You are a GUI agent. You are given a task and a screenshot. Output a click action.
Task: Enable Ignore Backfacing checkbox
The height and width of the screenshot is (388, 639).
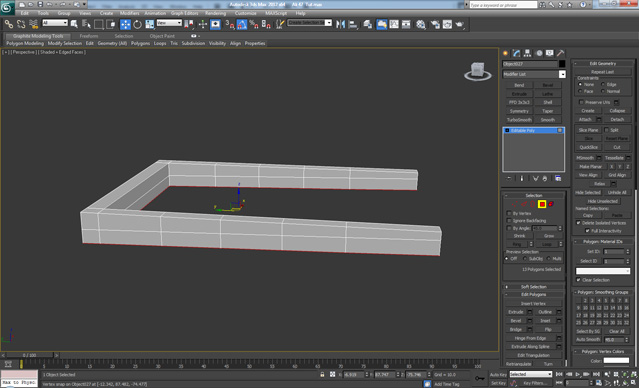point(509,221)
